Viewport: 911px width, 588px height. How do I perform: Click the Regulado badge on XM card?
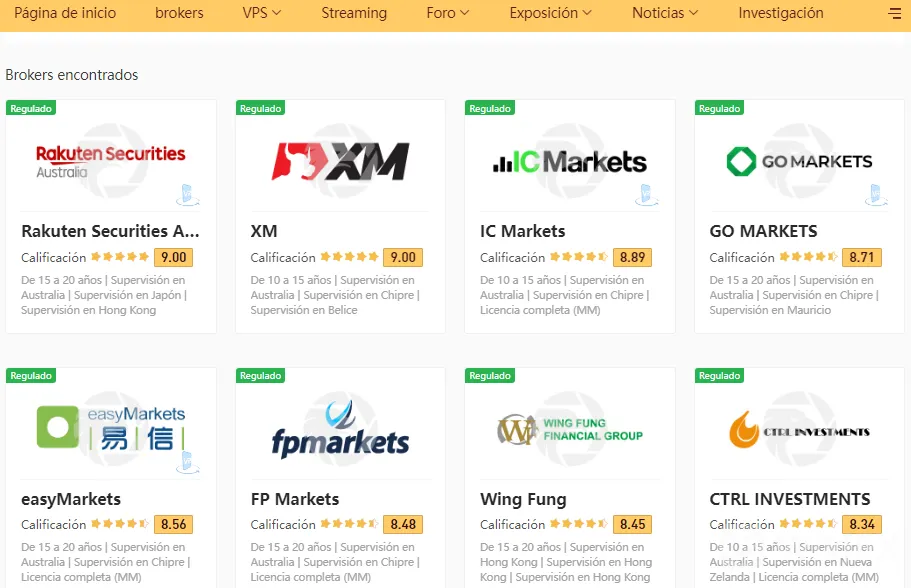[260, 108]
